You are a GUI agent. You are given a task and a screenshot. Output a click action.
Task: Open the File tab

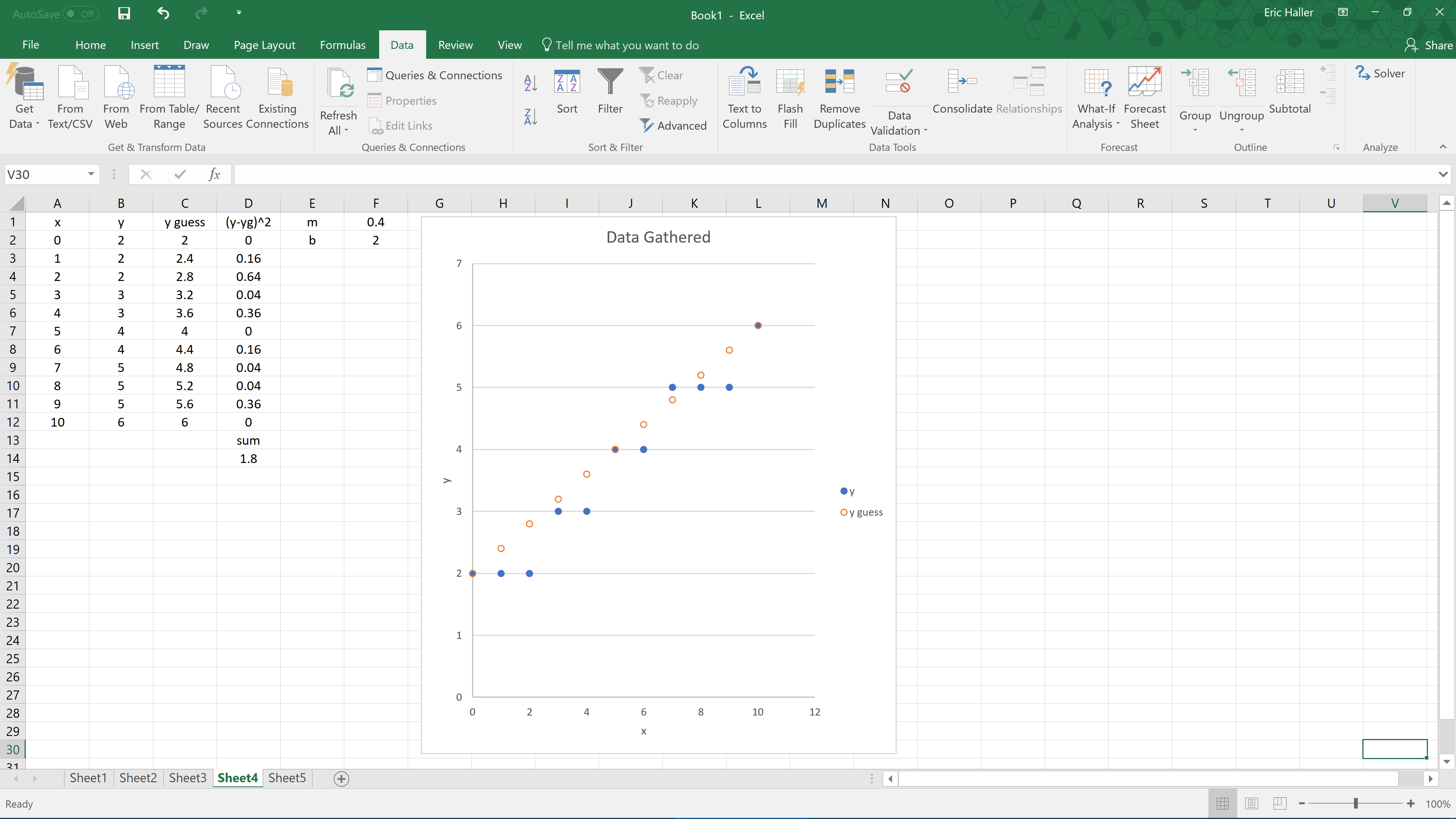click(x=30, y=45)
